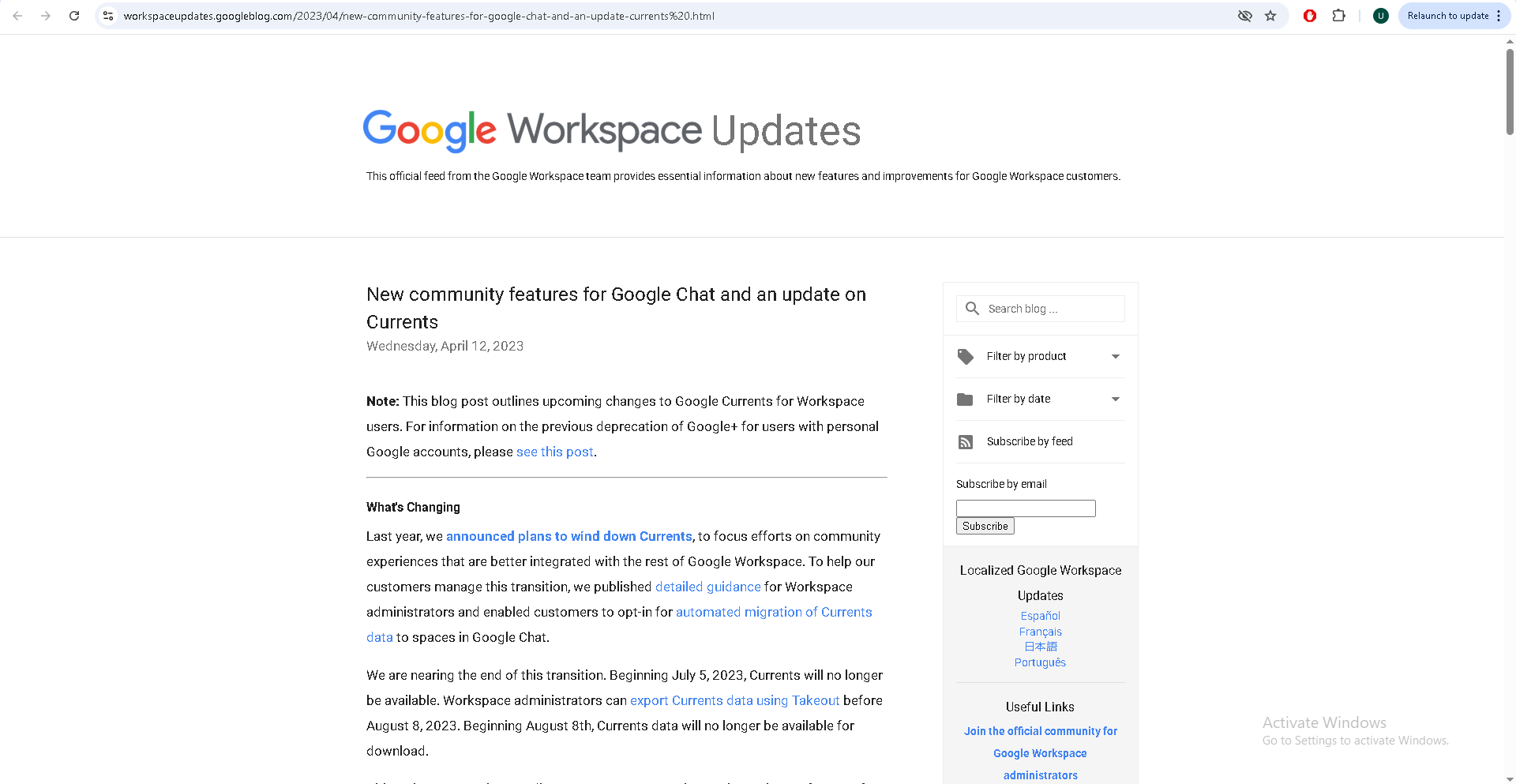Image resolution: width=1516 pixels, height=784 pixels.
Task: Click the Useful Links heading
Action: [1040, 707]
